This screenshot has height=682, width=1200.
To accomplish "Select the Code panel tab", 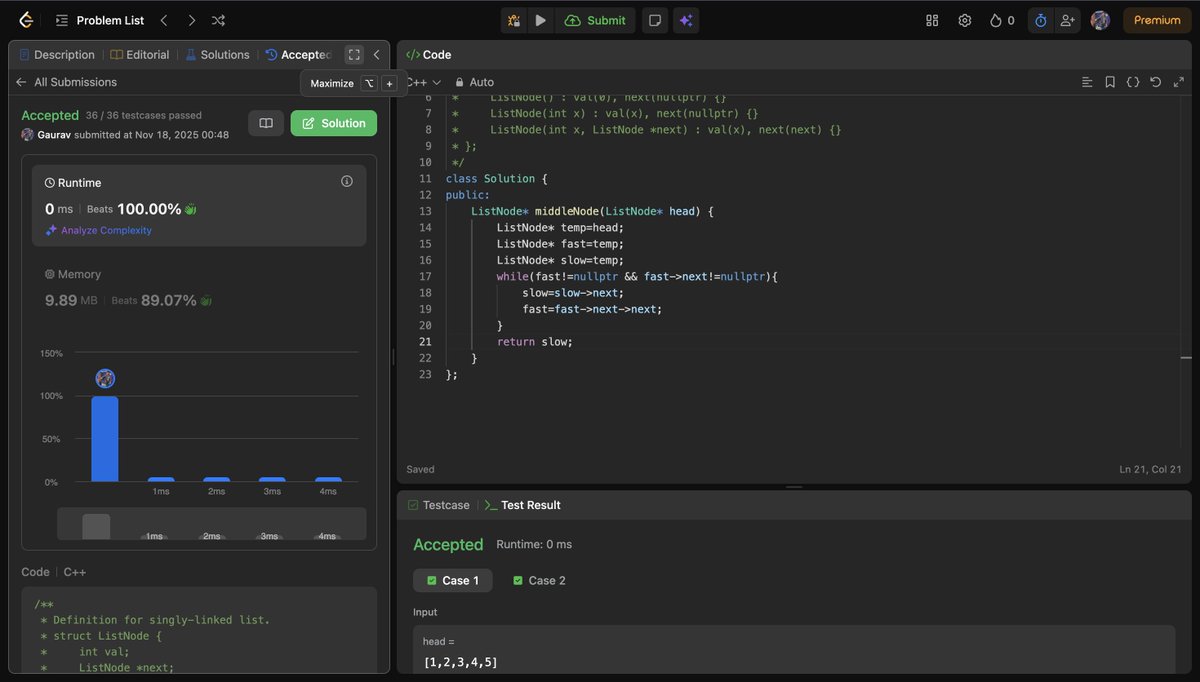I will pyautogui.click(x=428, y=55).
